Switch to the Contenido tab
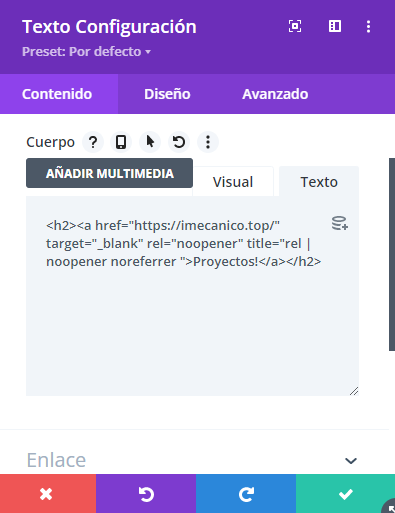395x513 pixels. point(59,94)
